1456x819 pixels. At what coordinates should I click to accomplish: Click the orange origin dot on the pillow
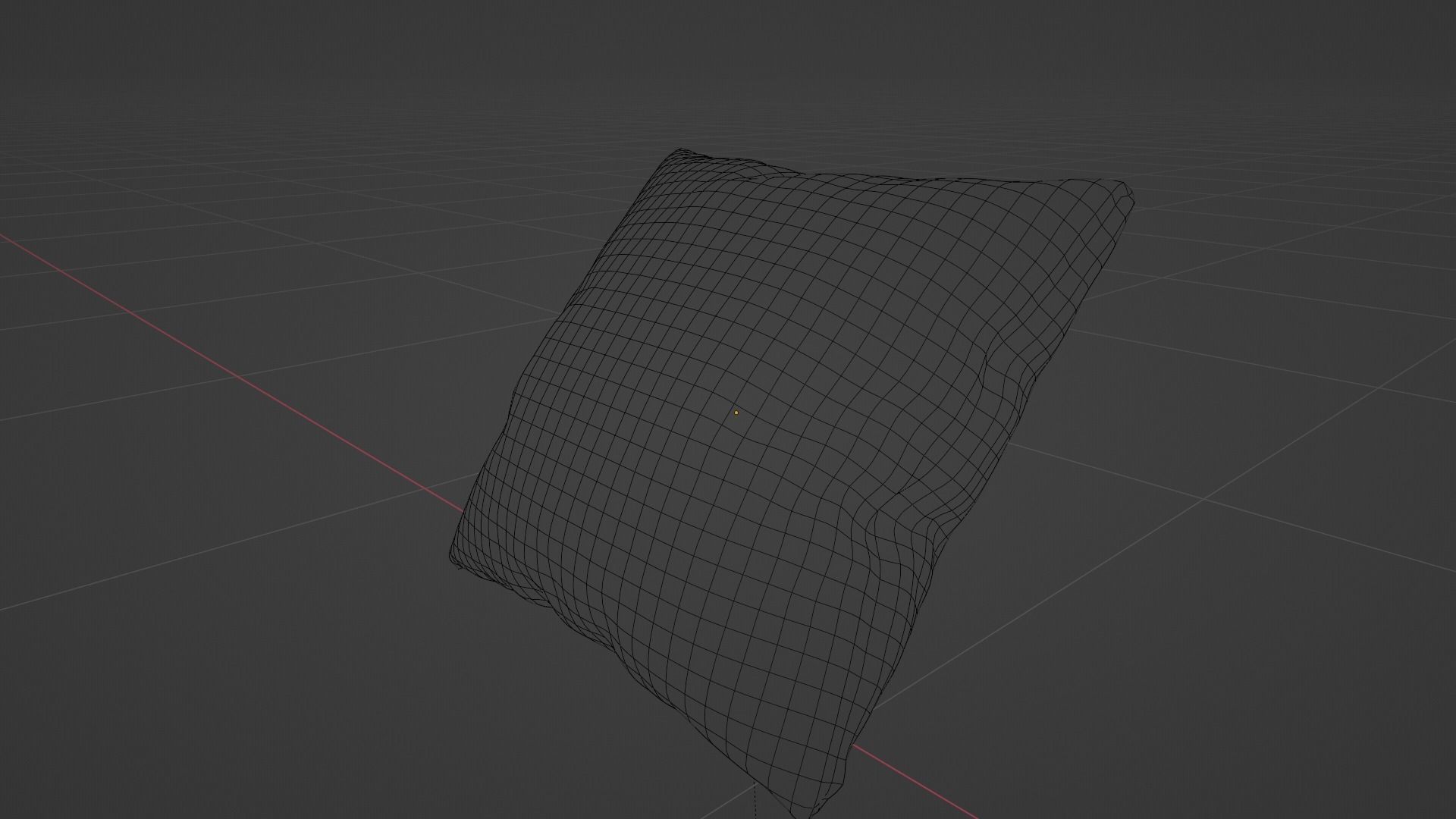[736, 413]
